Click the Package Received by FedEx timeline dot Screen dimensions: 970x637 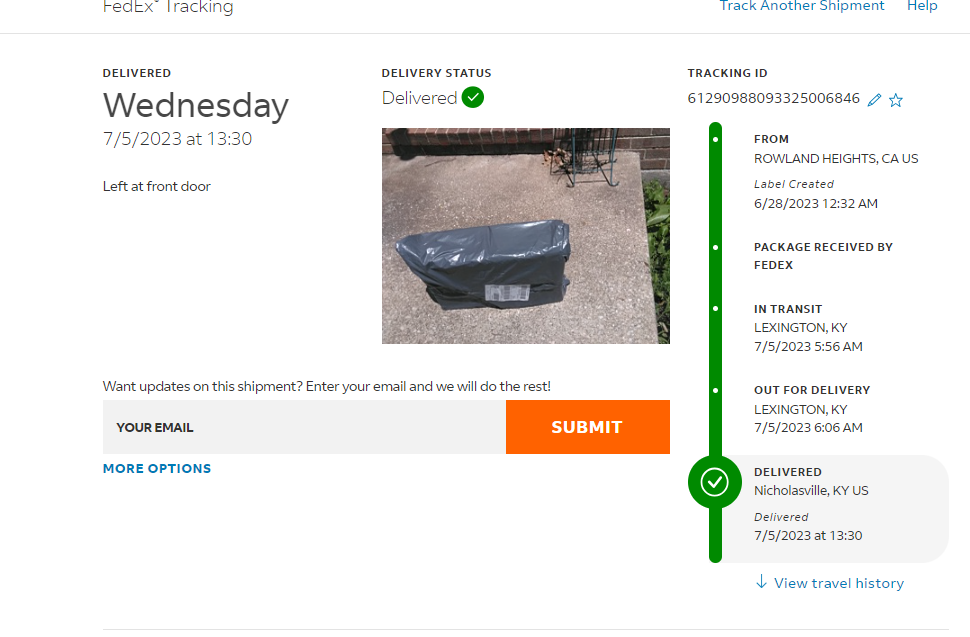(715, 246)
